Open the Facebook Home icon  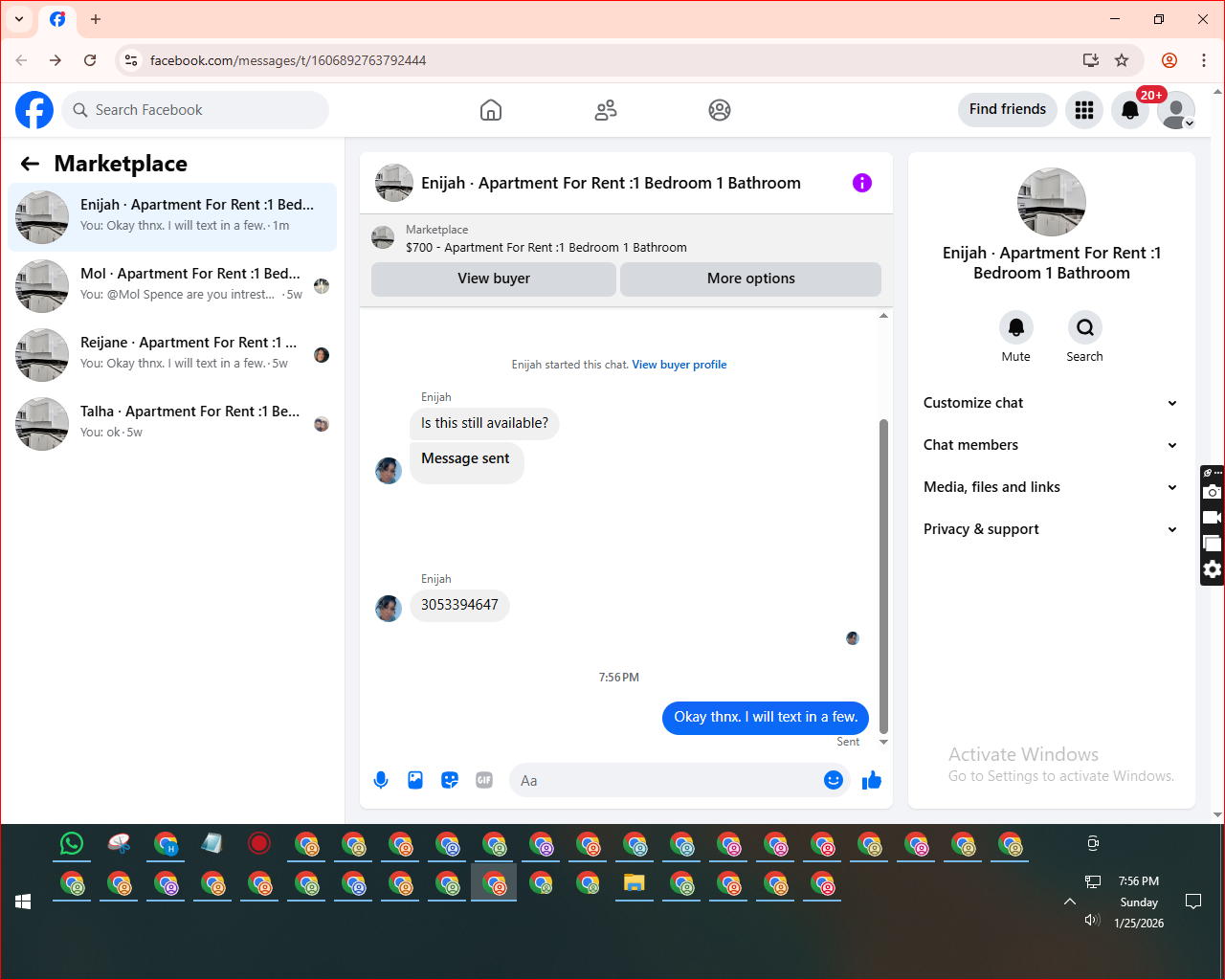pyautogui.click(x=491, y=110)
